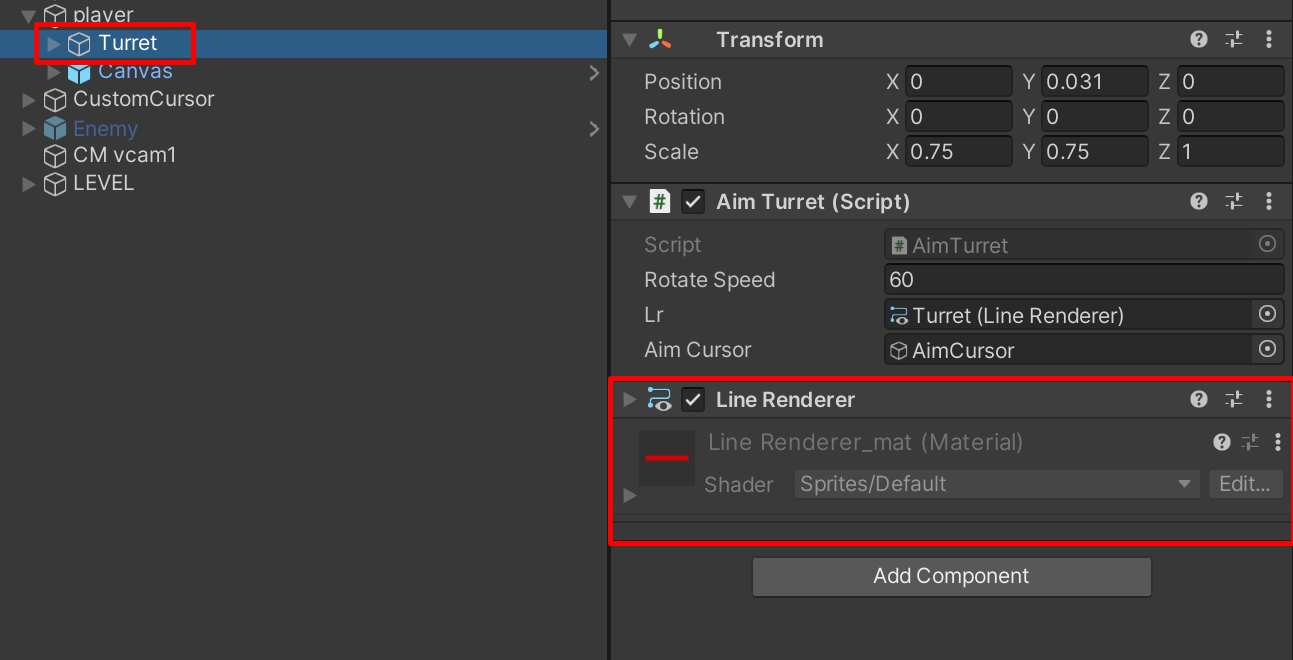Screen dimensions: 1293x660
Task: Open the Transform three-dot options menu
Action: point(1268,39)
